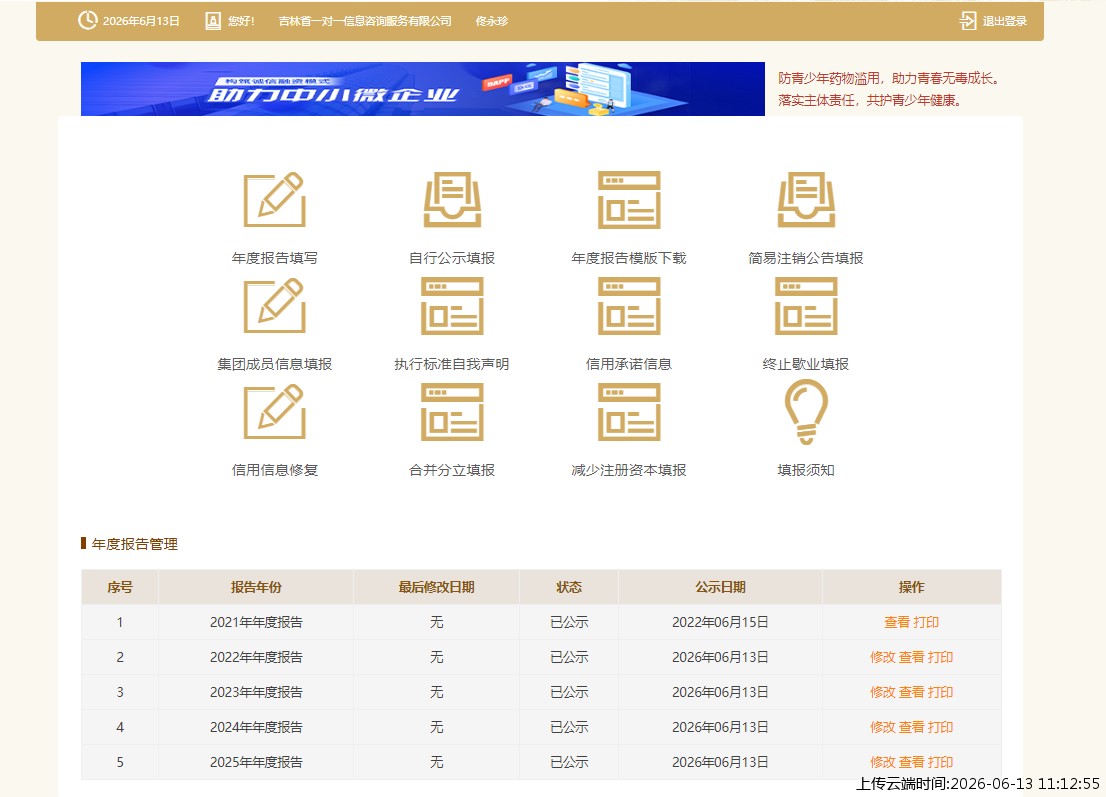
Task: Click 打印 for the 2021年年度报告
Action: tap(926, 622)
